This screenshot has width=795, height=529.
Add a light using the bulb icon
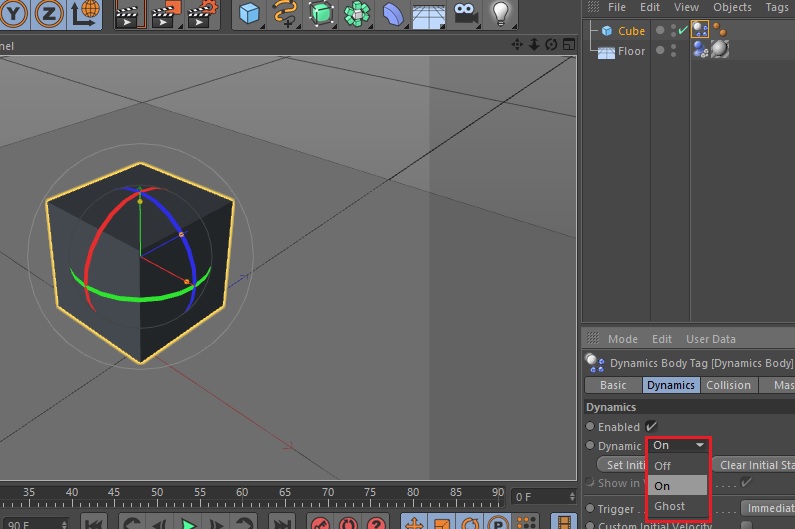pyautogui.click(x=501, y=14)
